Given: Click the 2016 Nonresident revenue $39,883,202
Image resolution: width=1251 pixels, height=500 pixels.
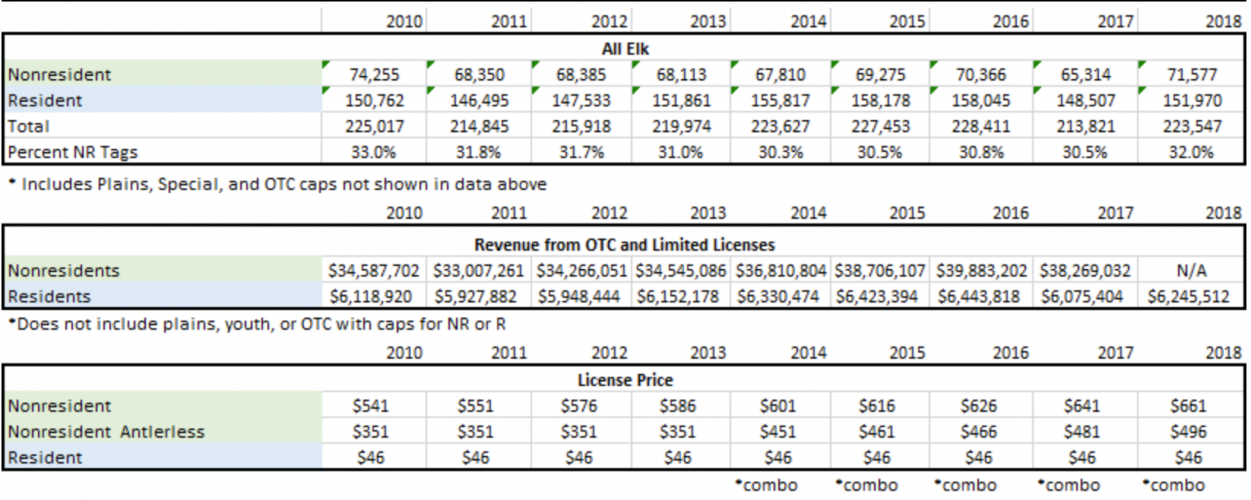Looking at the screenshot, I should (x=982, y=270).
